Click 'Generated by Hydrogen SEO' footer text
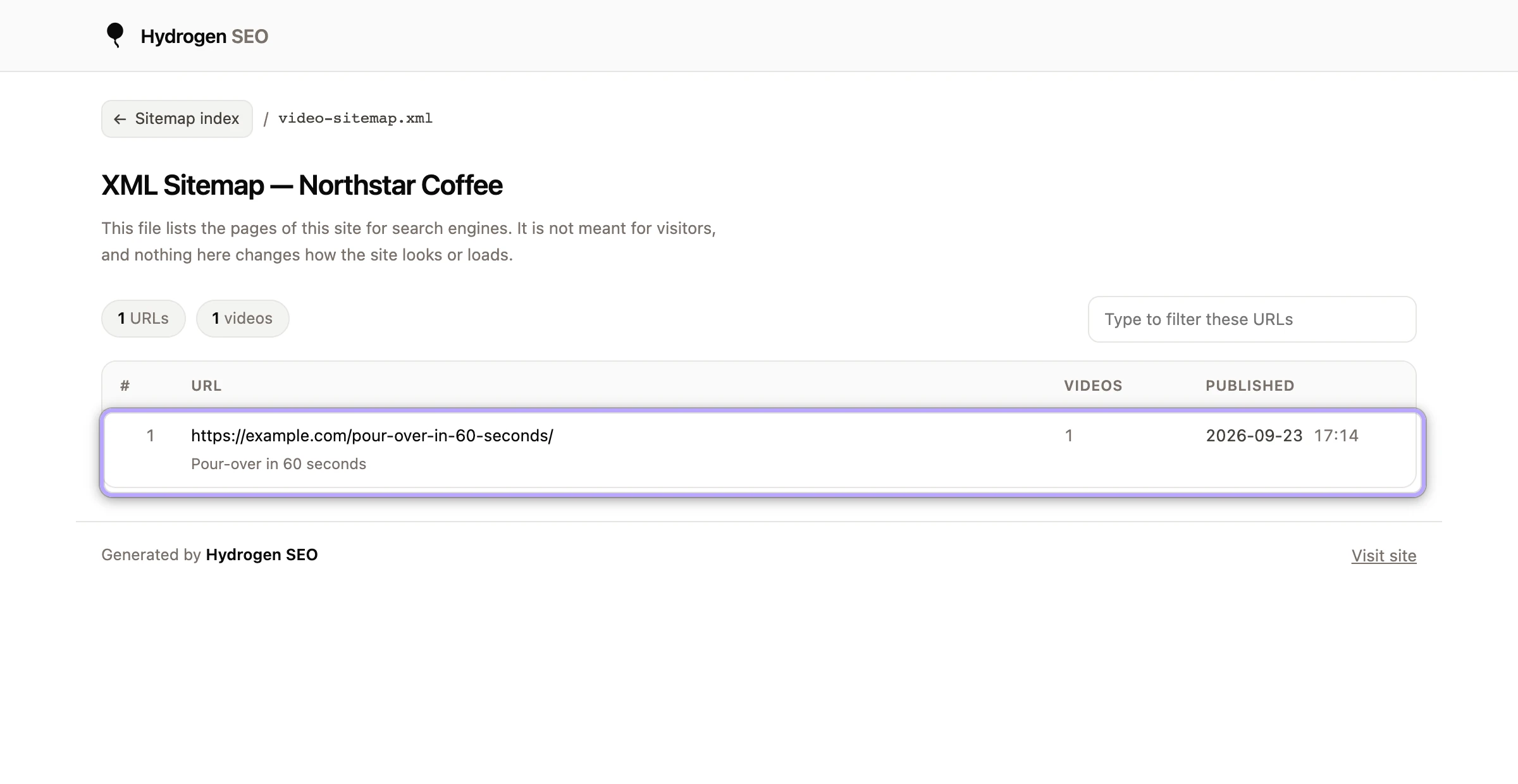This screenshot has height=784, width=1518. pyautogui.click(x=209, y=554)
